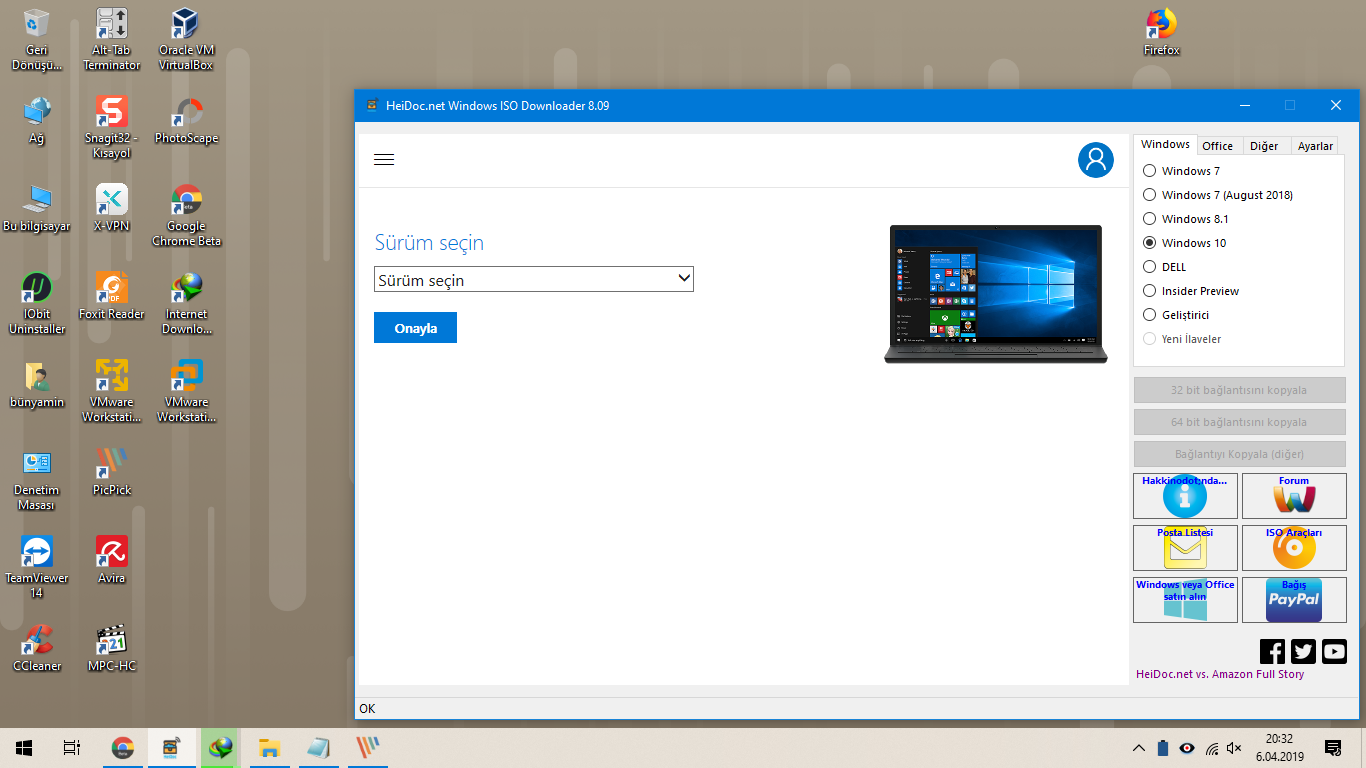Select Windows 7 (August 2018) option
1366x768 pixels.
pos(1150,195)
